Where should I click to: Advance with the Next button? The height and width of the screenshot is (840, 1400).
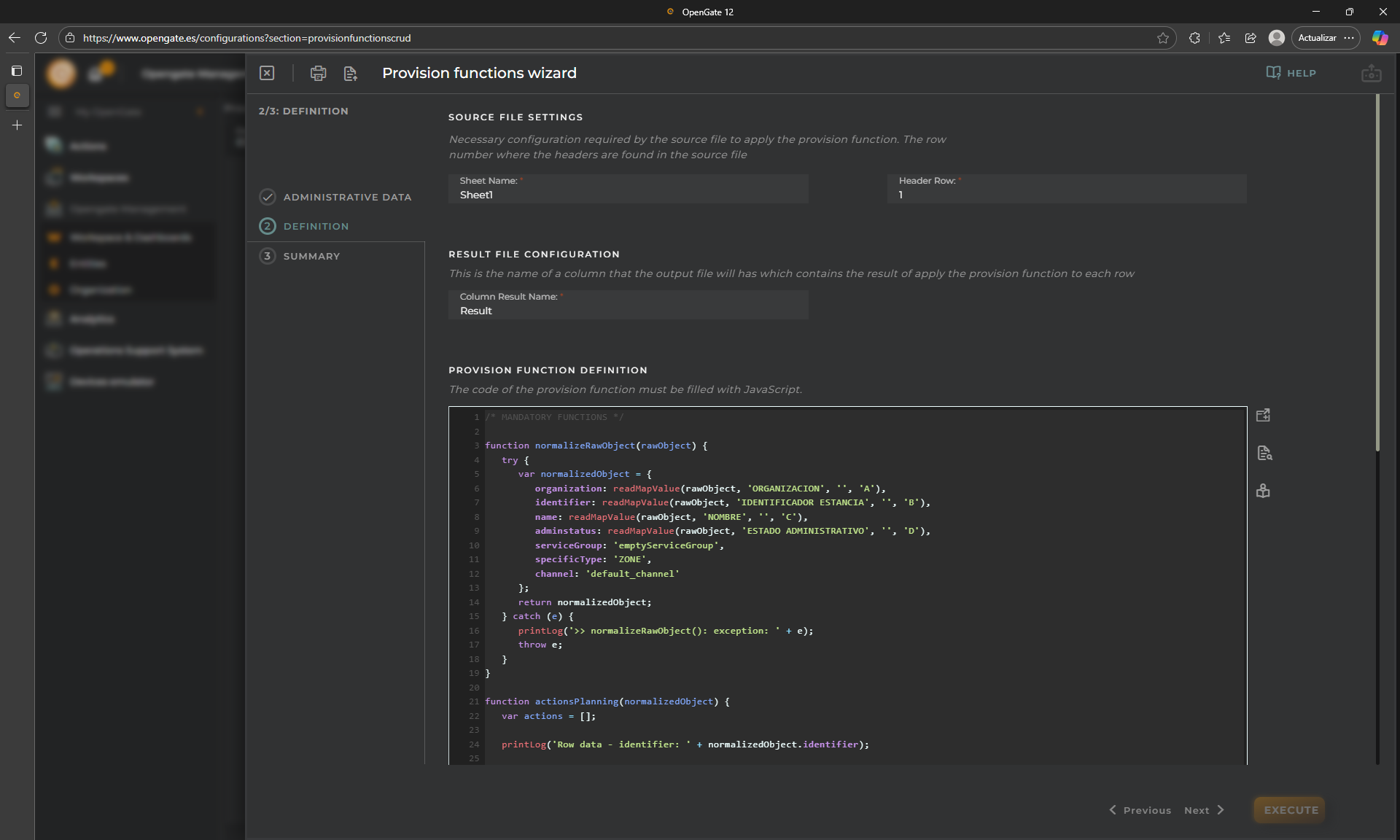click(x=1204, y=810)
